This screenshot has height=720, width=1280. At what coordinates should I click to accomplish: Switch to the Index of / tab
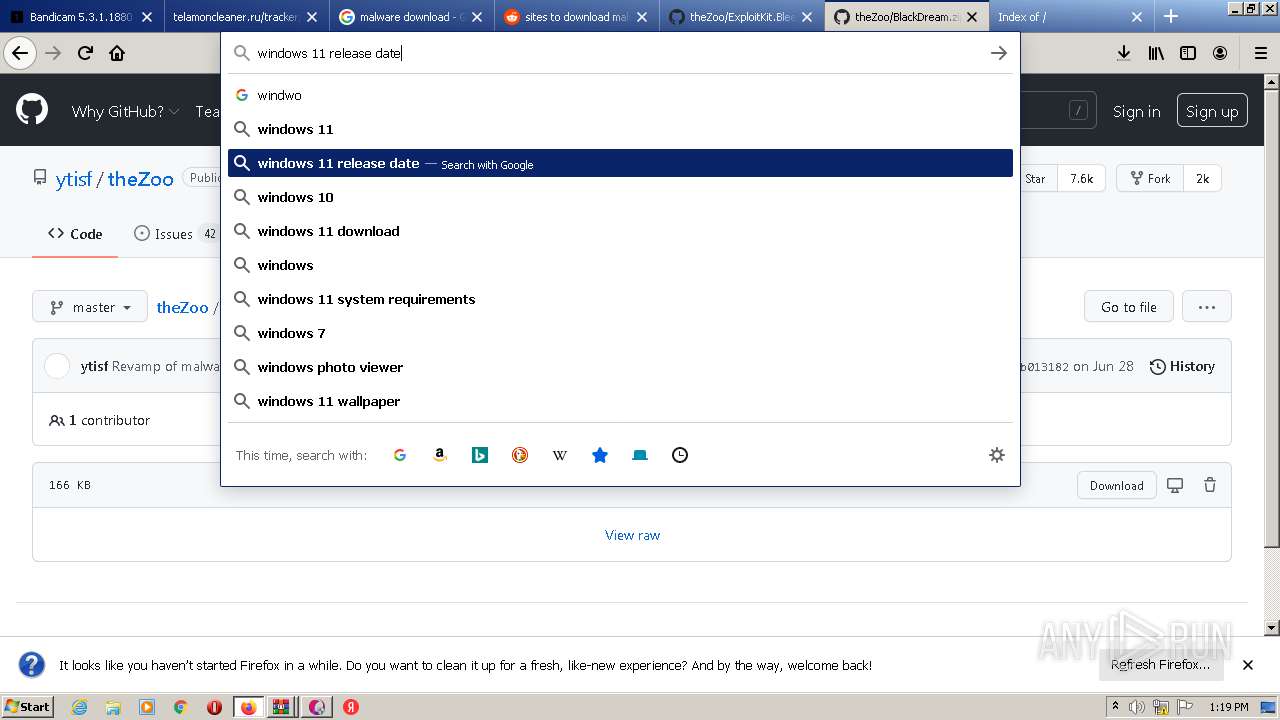[1072, 17]
